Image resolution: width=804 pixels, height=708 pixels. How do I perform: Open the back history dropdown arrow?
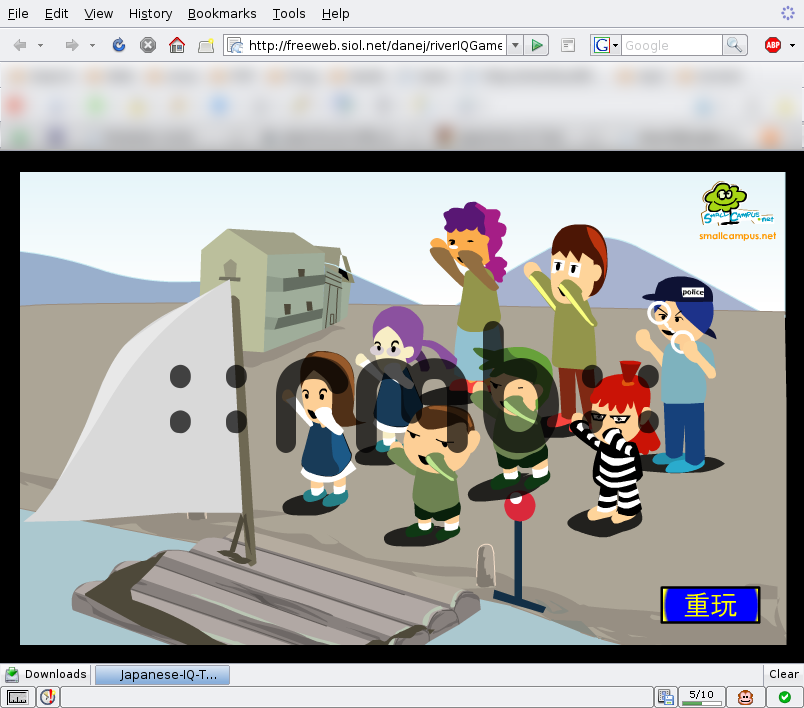(x=40, y=45)
